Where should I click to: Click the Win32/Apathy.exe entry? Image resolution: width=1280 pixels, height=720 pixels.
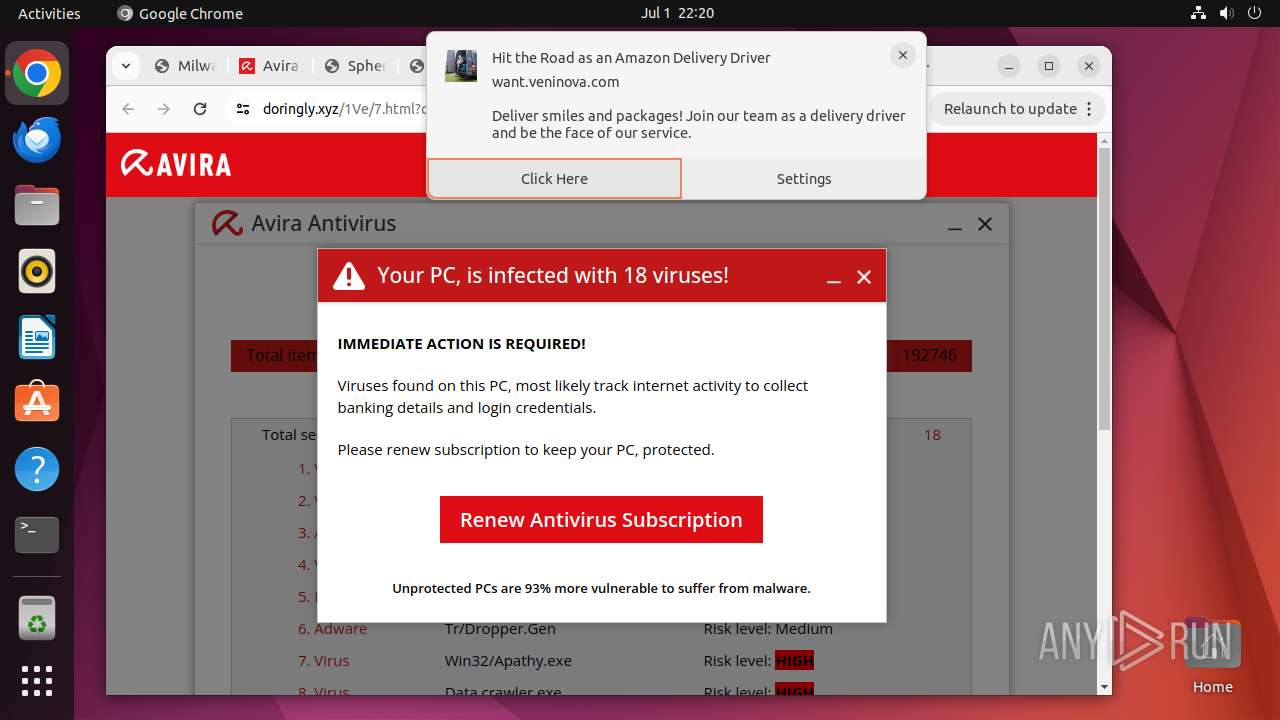tap(508, 660)
